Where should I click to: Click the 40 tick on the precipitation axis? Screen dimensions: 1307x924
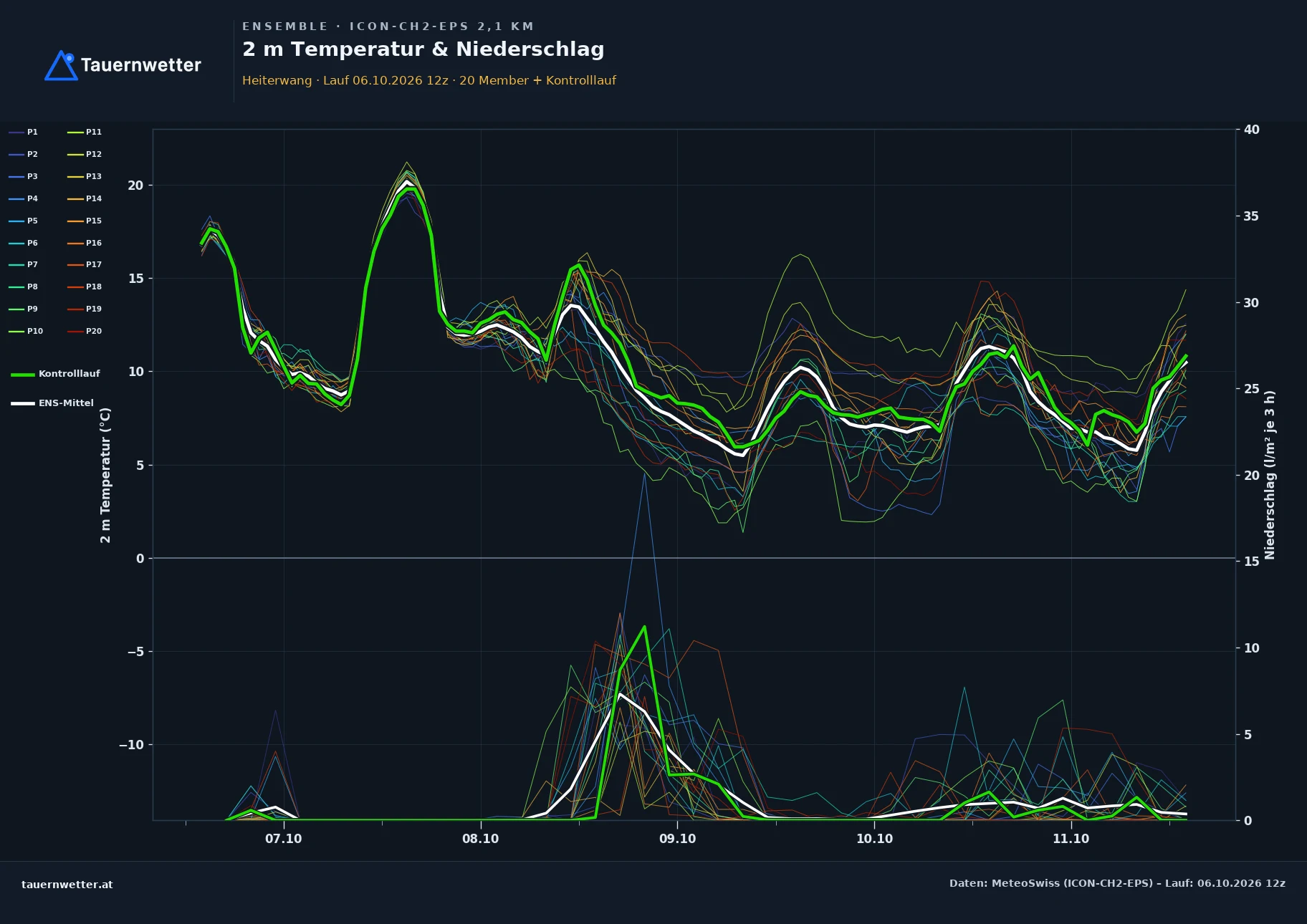click(x=1251, y=130)
